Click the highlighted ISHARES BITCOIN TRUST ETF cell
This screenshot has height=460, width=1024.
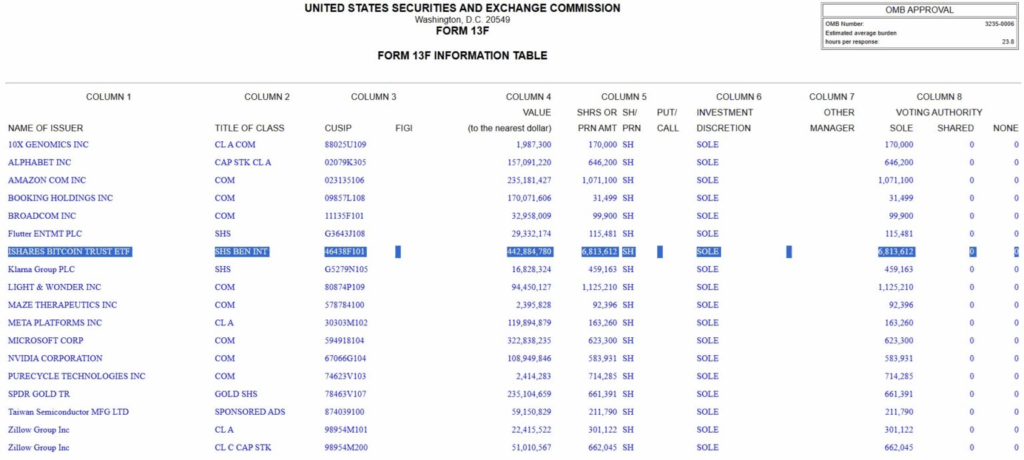pyautogui.click(x=70, y=252)
